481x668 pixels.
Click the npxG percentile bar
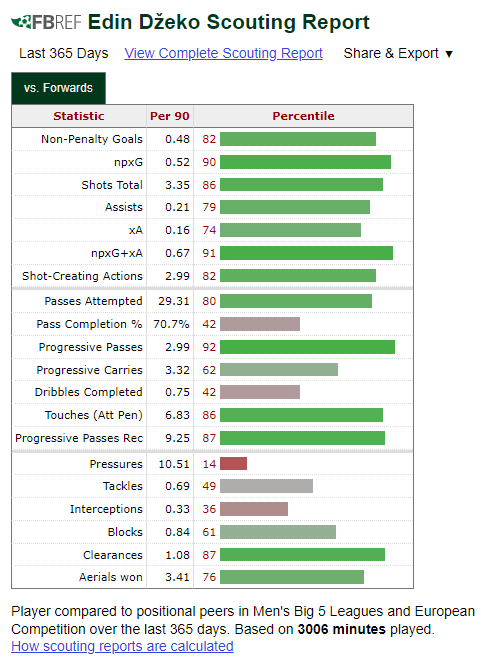(x=305, y=162)
